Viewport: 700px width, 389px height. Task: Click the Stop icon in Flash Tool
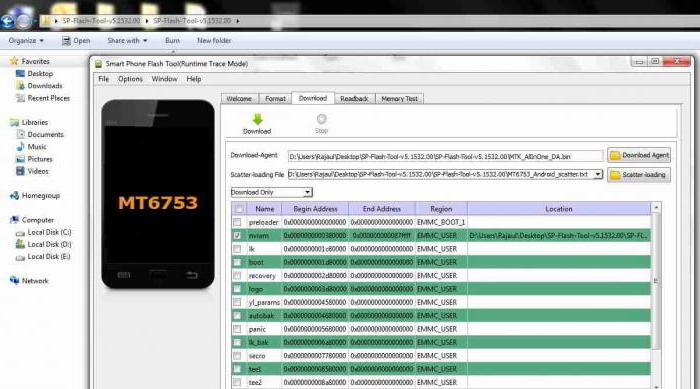(321, 119)
